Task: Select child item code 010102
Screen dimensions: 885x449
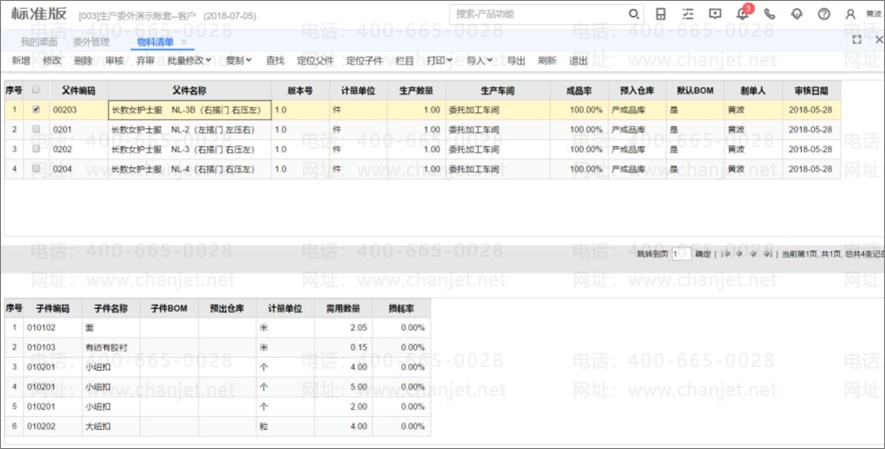Action: [41, 328]
